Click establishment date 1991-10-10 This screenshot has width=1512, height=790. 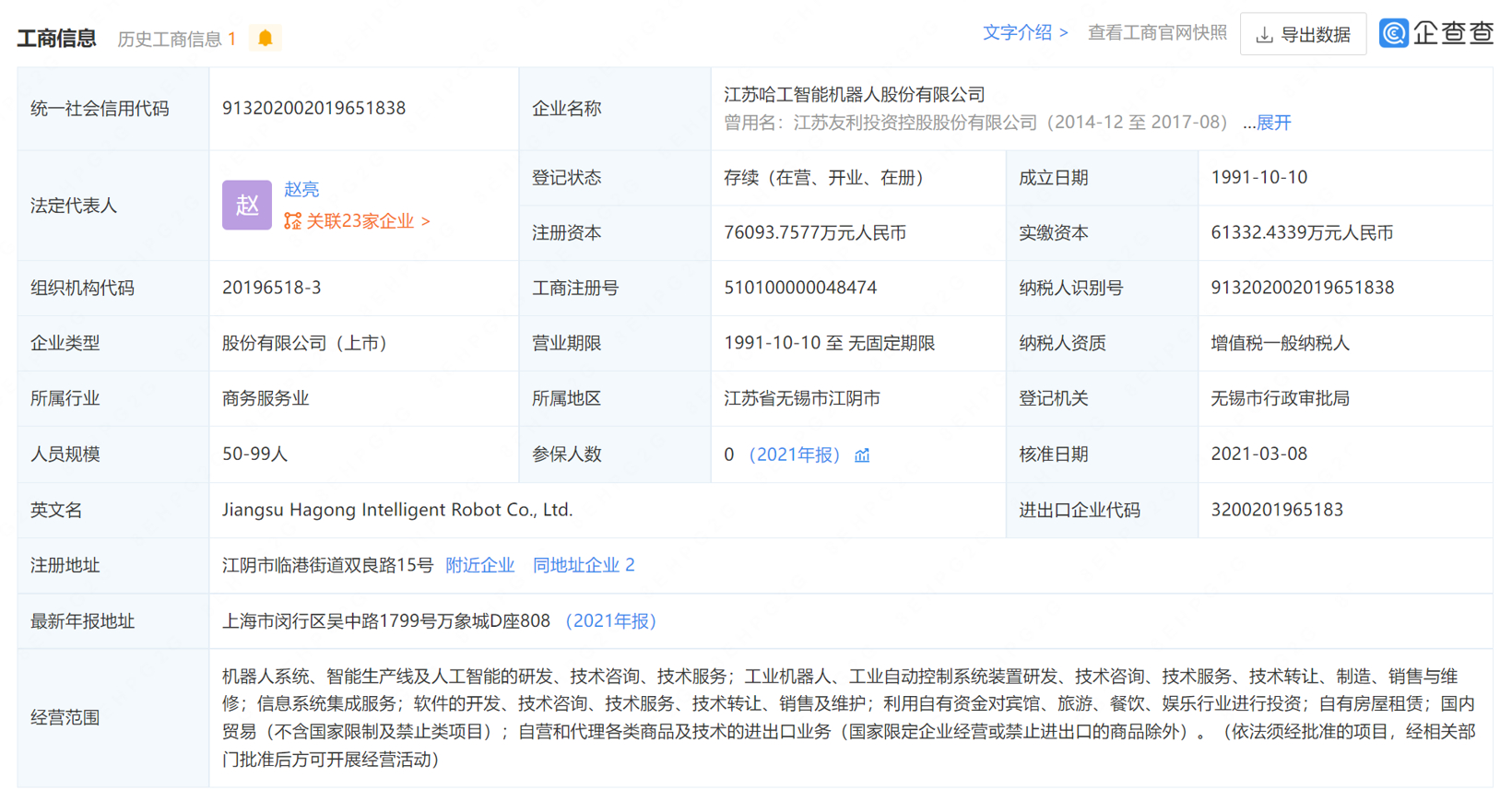pos(1259,177)
